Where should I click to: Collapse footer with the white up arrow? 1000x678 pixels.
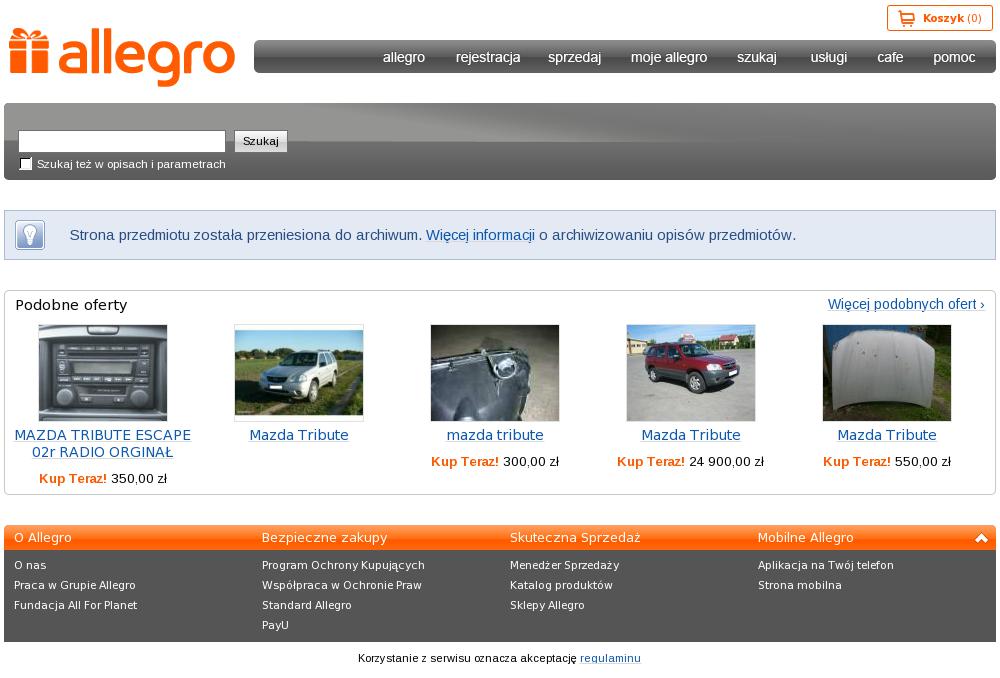(981, 538)
